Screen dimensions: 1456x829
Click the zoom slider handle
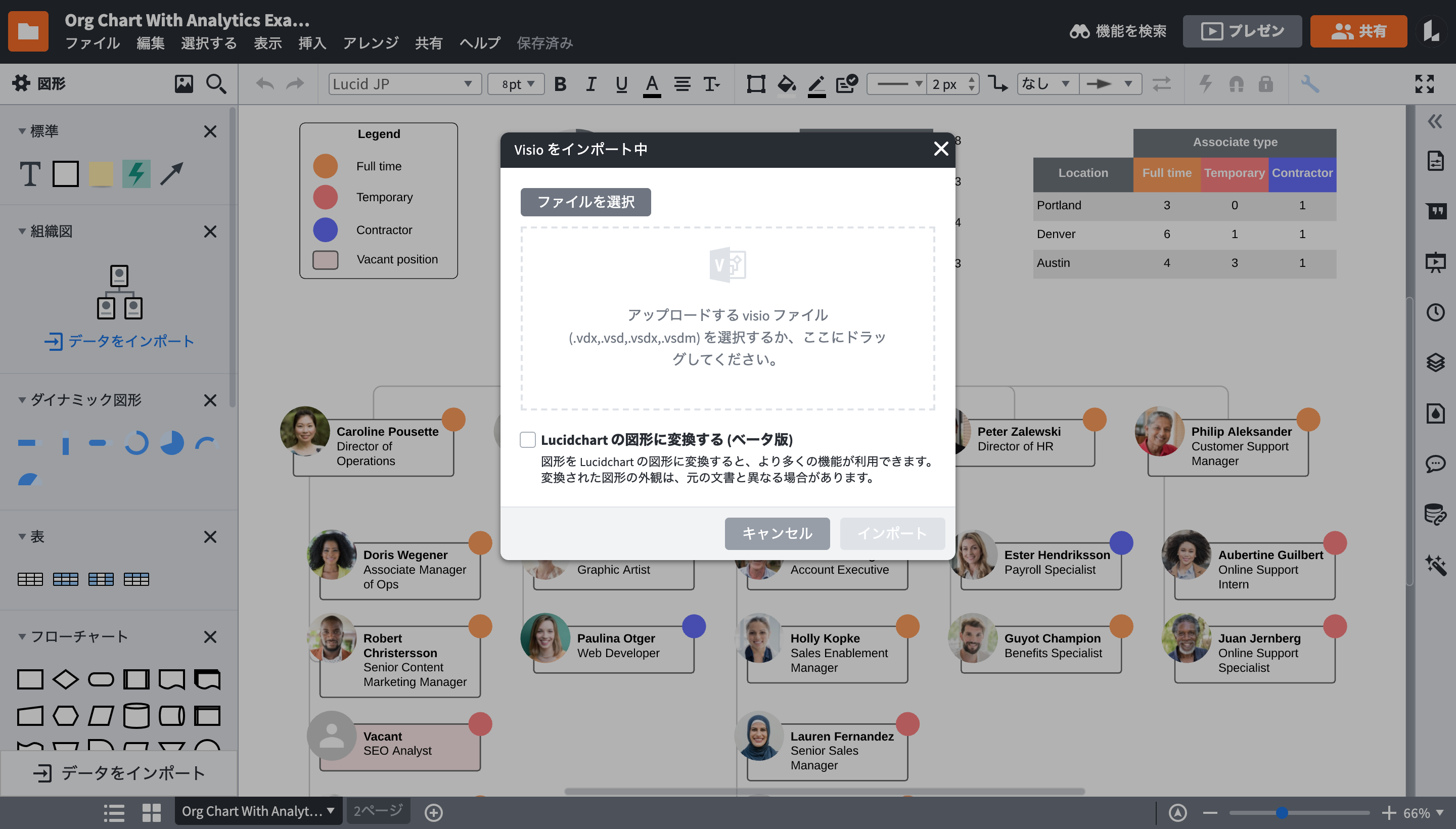pos(1281,812)
